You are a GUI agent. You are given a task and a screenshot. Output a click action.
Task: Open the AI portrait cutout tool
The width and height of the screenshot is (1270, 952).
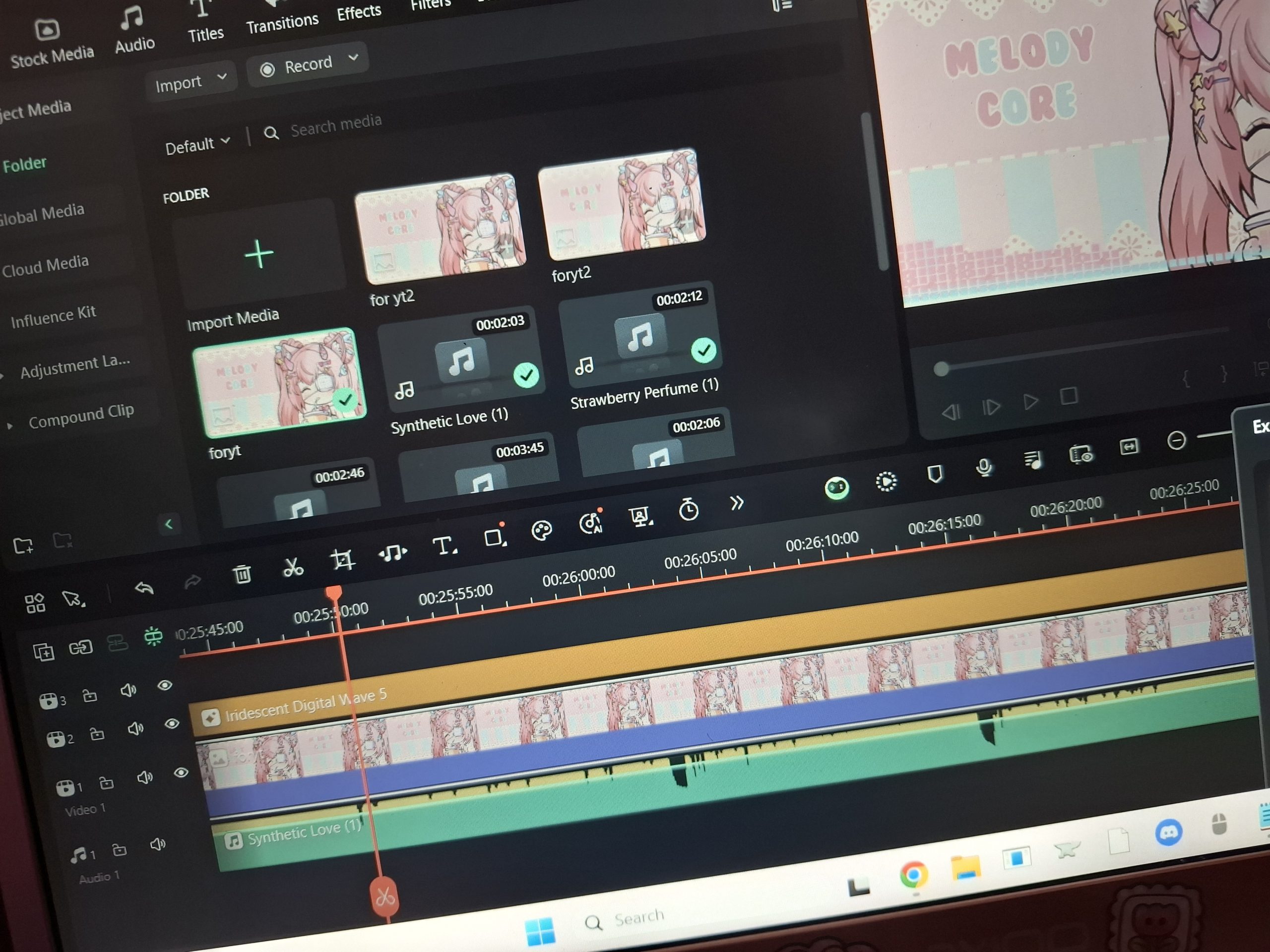(x=640, y=517)
